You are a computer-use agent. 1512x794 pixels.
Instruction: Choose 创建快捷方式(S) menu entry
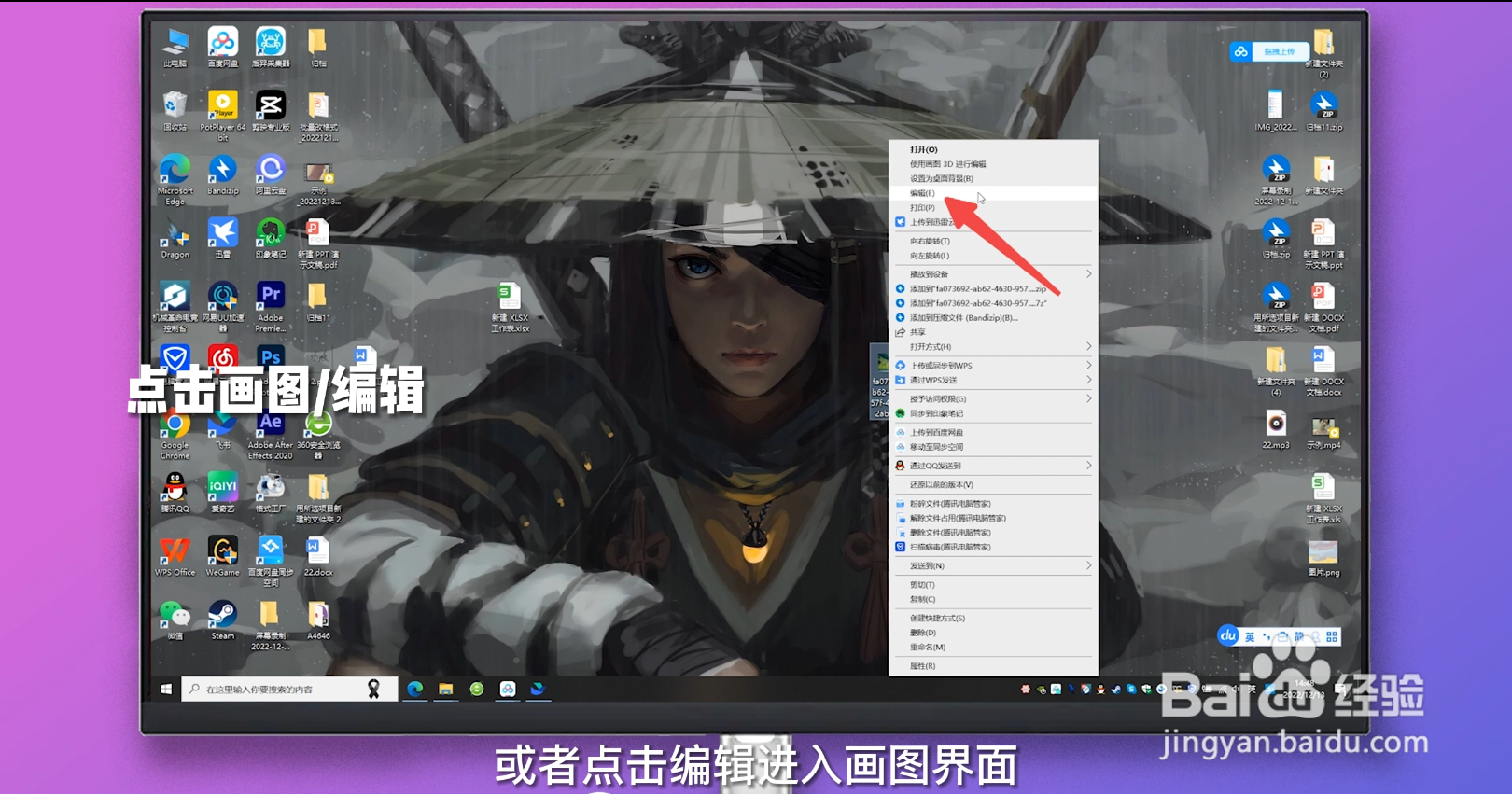[992, 618]
